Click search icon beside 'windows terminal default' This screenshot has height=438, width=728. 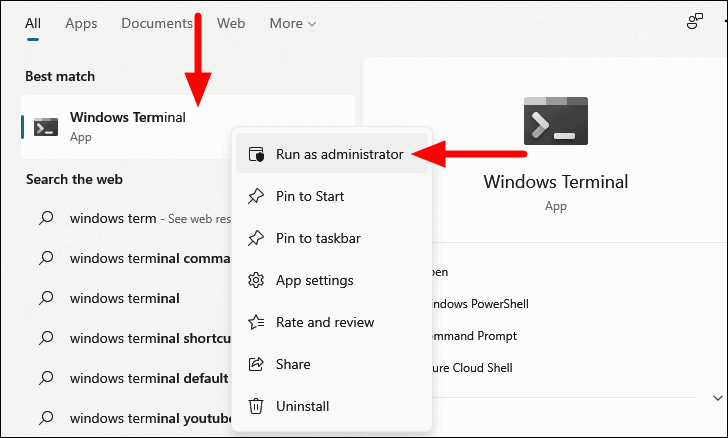pyautogui.click(x=46, y=378)
